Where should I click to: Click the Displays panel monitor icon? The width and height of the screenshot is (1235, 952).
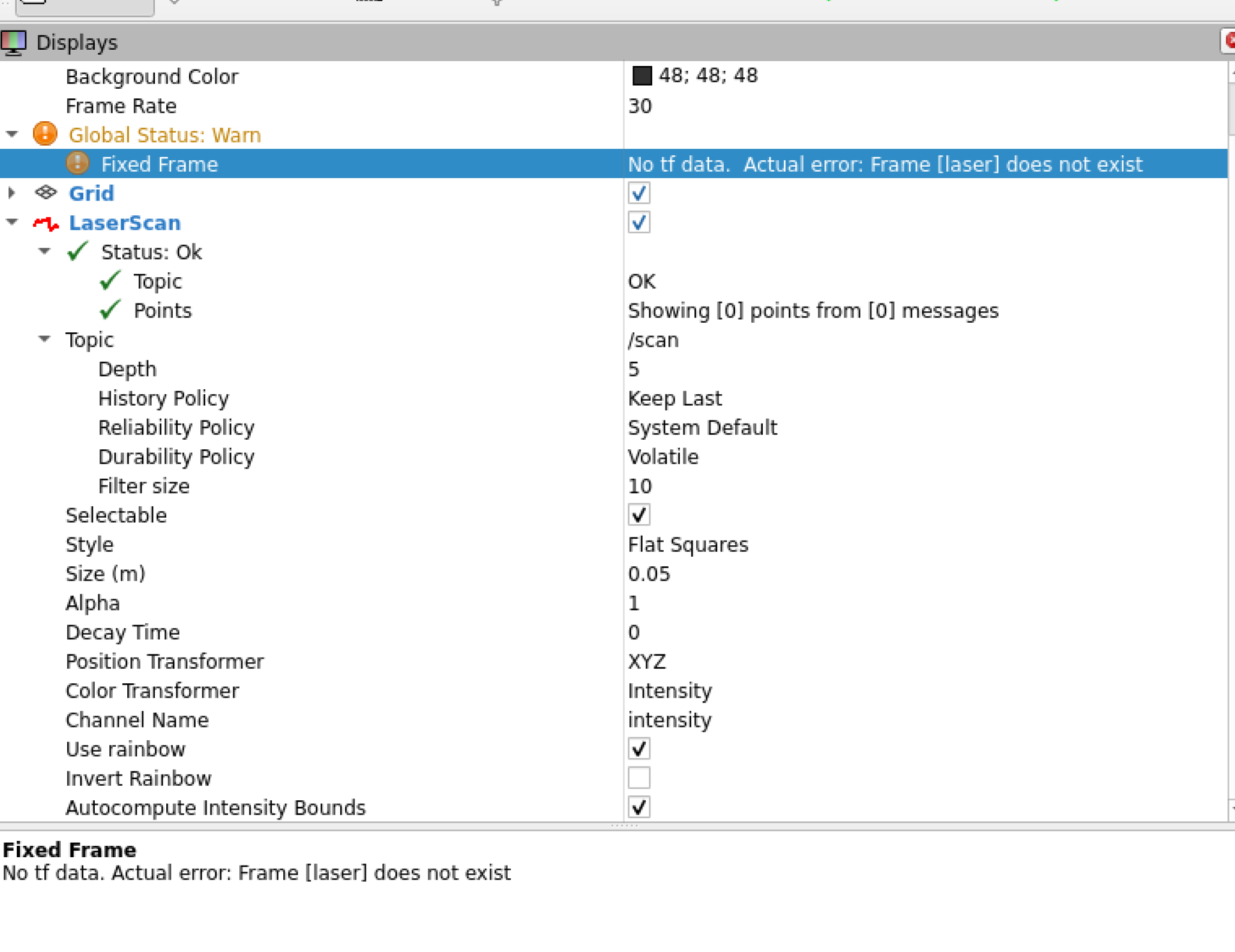coord(14,42)
